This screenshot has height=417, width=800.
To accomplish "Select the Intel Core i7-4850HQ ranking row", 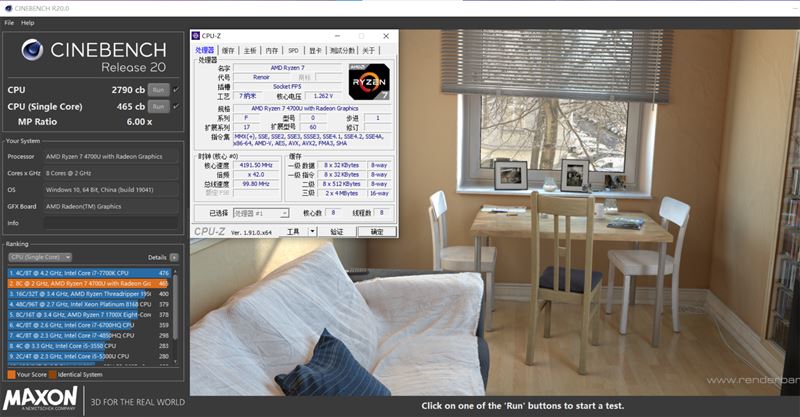I will [89, 336].
